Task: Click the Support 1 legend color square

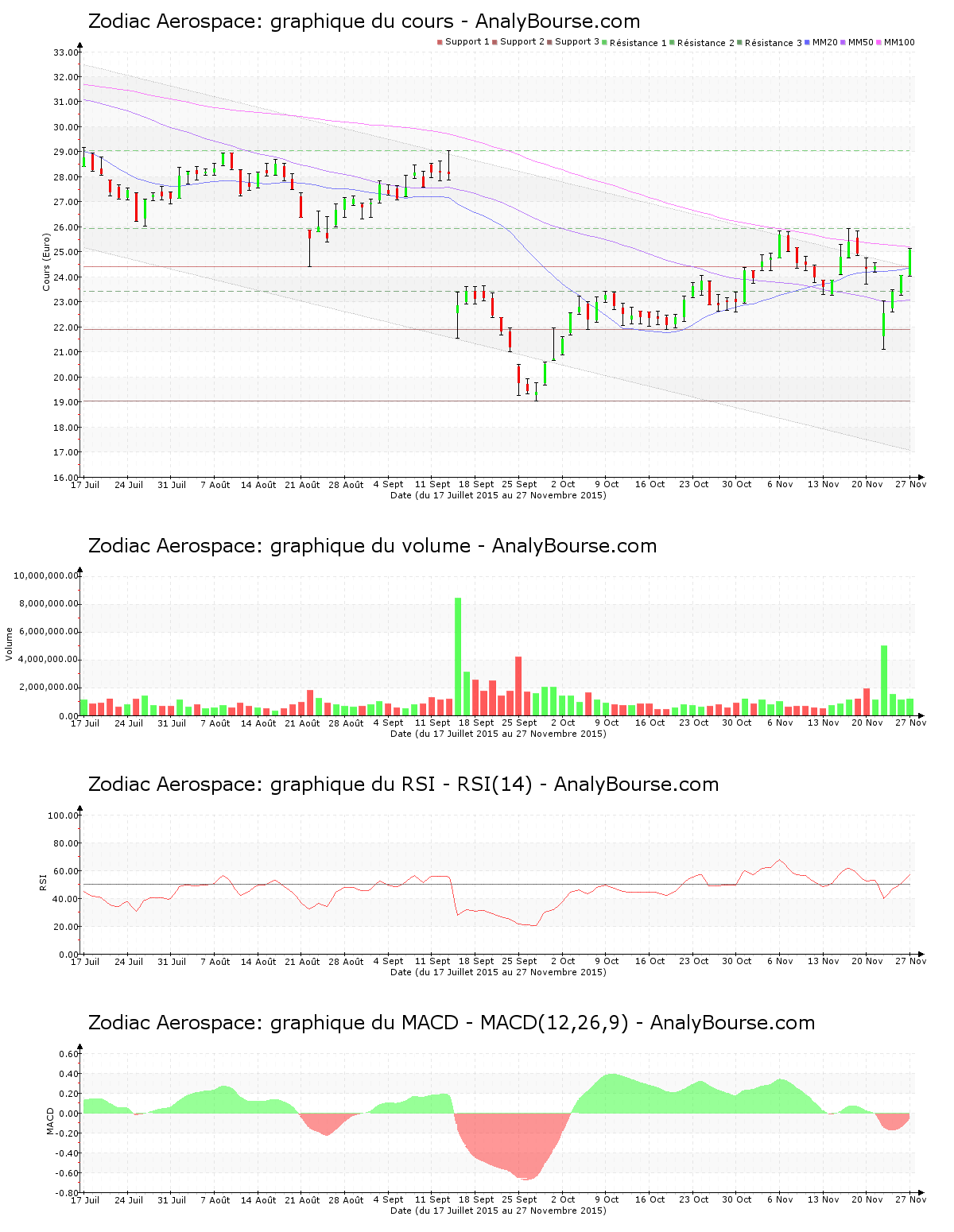Action: pyautogui.click(x=440, y=42)
